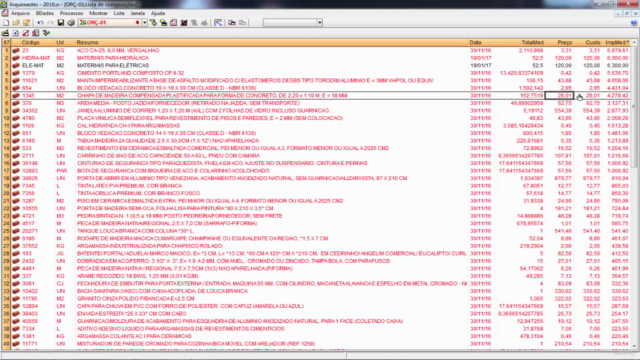Click the red book icon of row 23
640x360 pixels.
coord(16,51)
